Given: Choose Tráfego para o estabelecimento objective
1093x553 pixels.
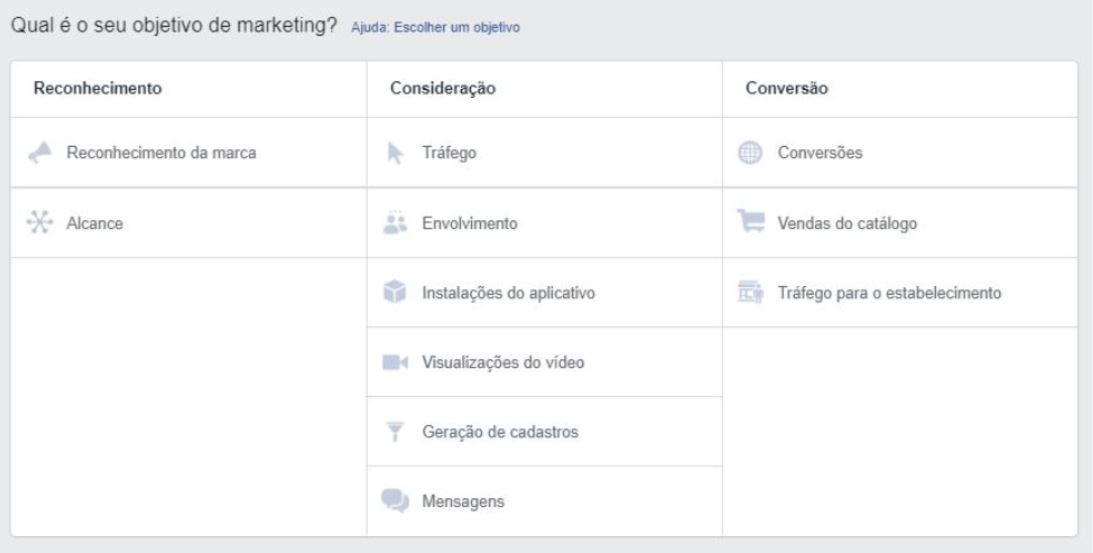Looking at the screenshot, I should (890, 293).
